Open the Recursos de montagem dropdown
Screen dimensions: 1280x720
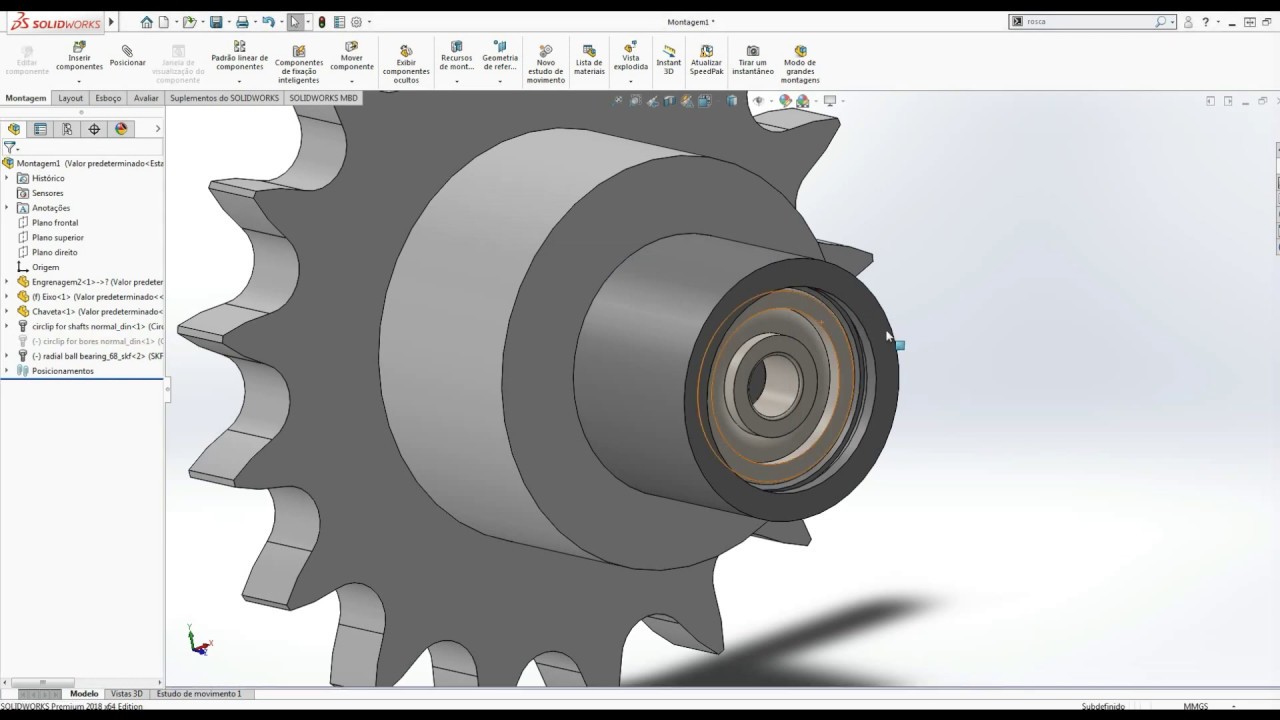[456, 81]
